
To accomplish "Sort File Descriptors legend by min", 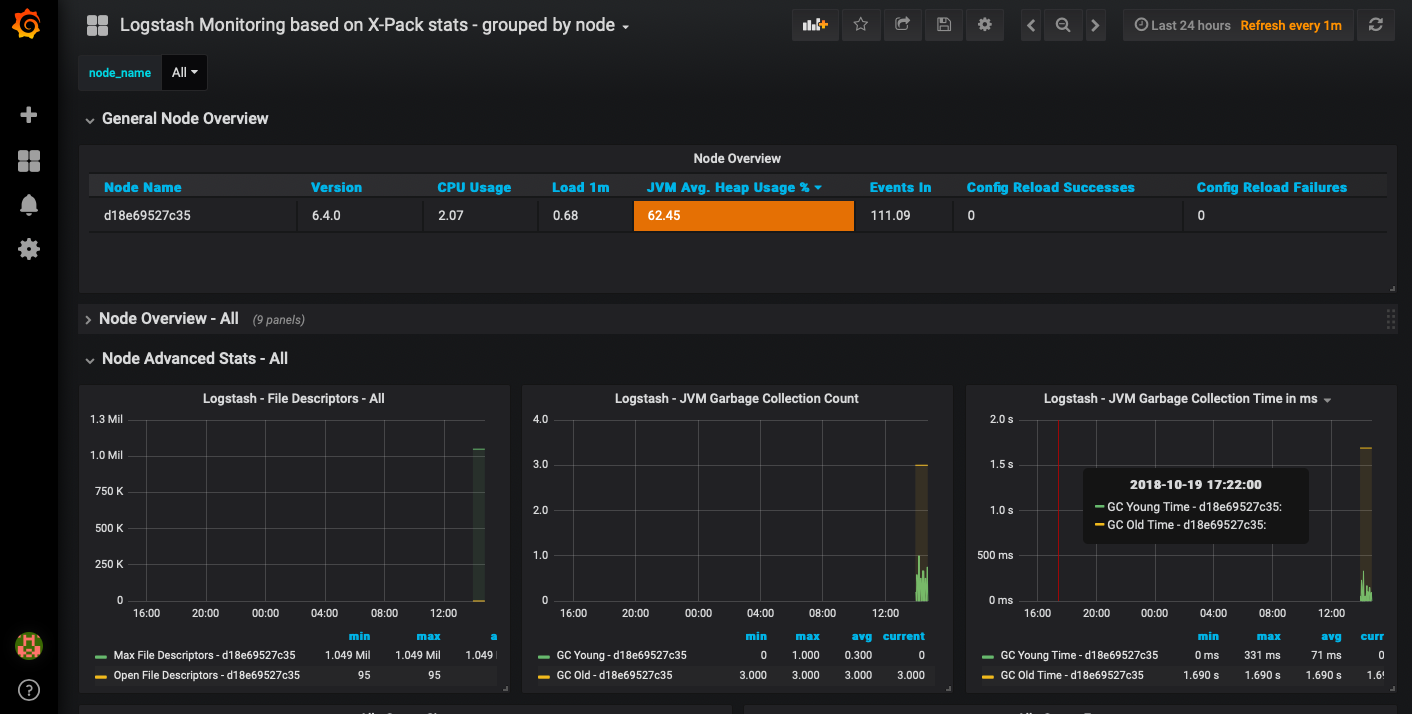I will [359, 636].
